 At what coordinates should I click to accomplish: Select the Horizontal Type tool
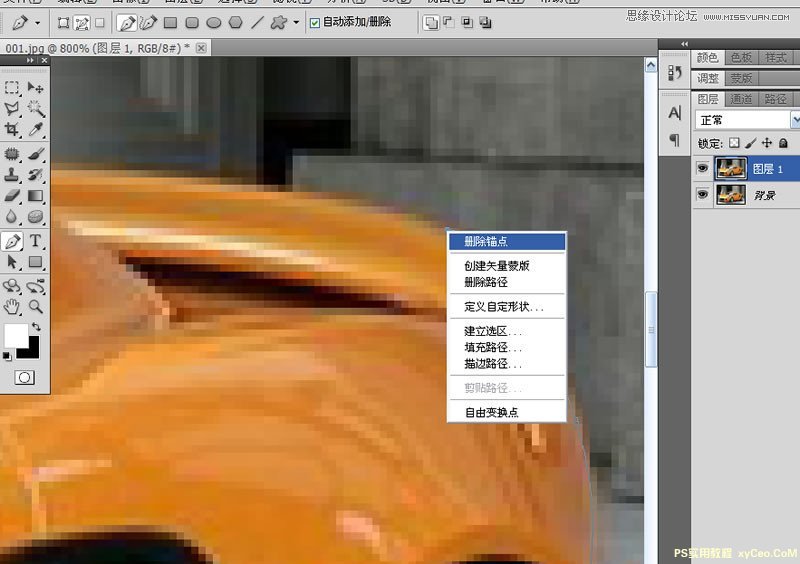35,240
